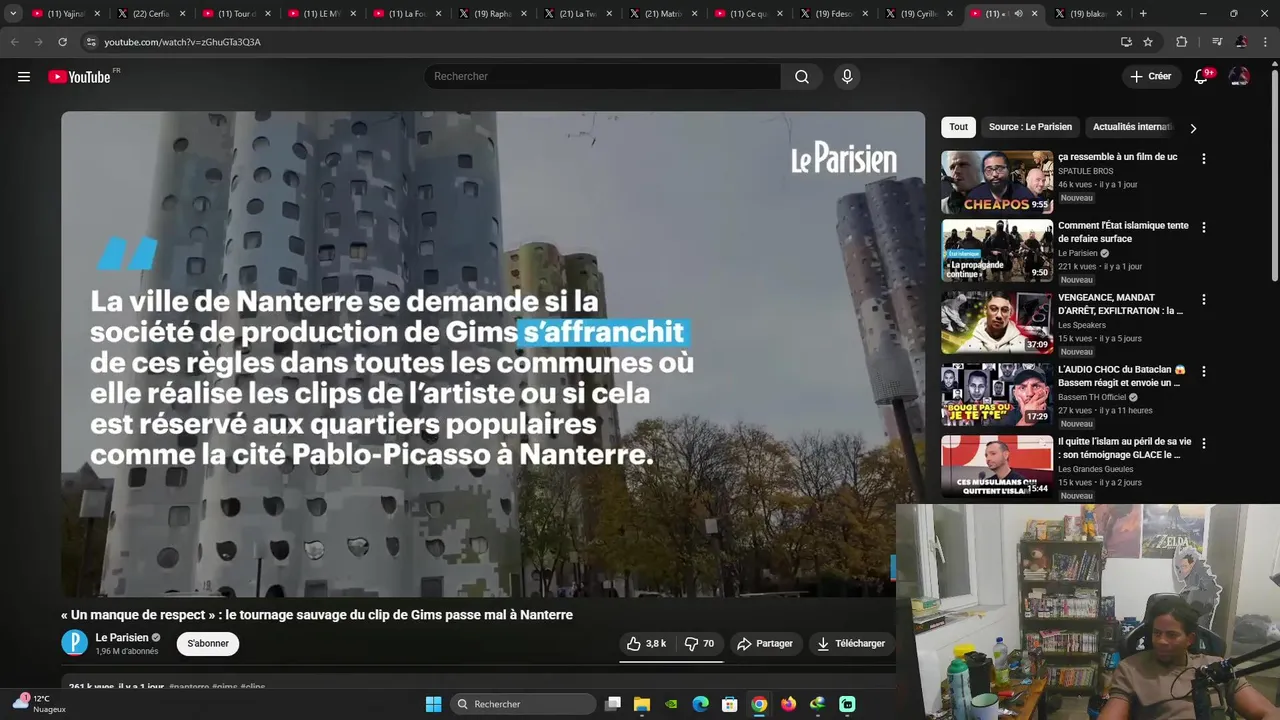This screenshot has height=720, width=1280.
Task: Open NVIDIA app from the taskbar
Action: pos(671,704)
